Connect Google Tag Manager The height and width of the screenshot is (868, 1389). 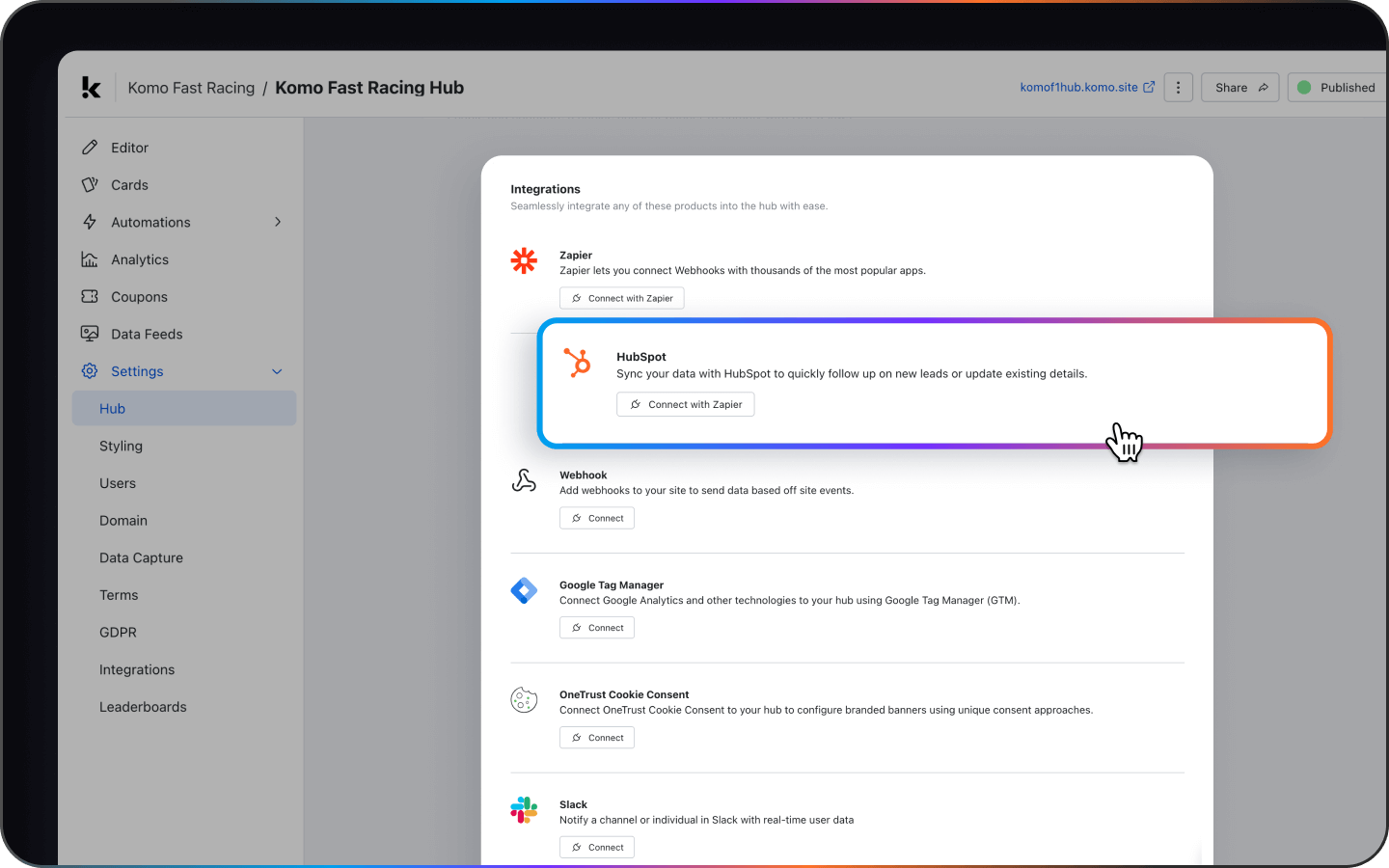click(x=597, y=628)
